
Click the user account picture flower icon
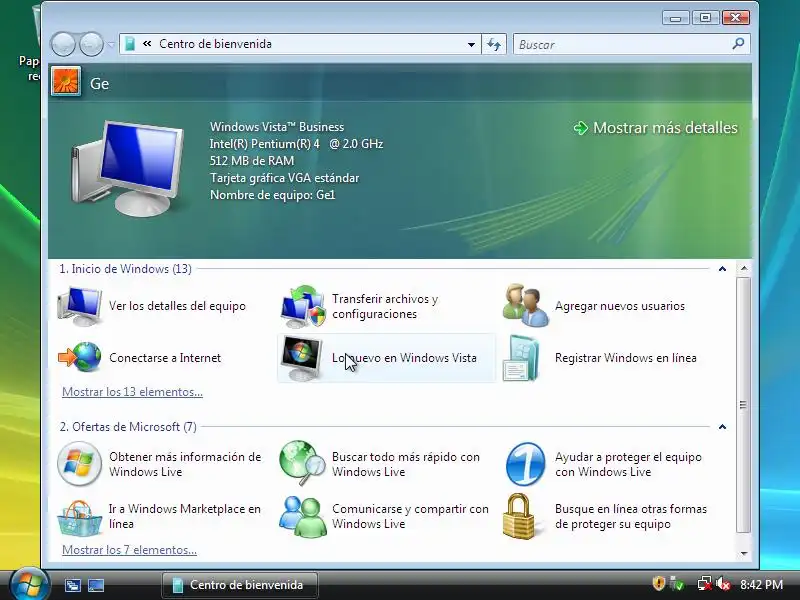click(x=66, y=82)
